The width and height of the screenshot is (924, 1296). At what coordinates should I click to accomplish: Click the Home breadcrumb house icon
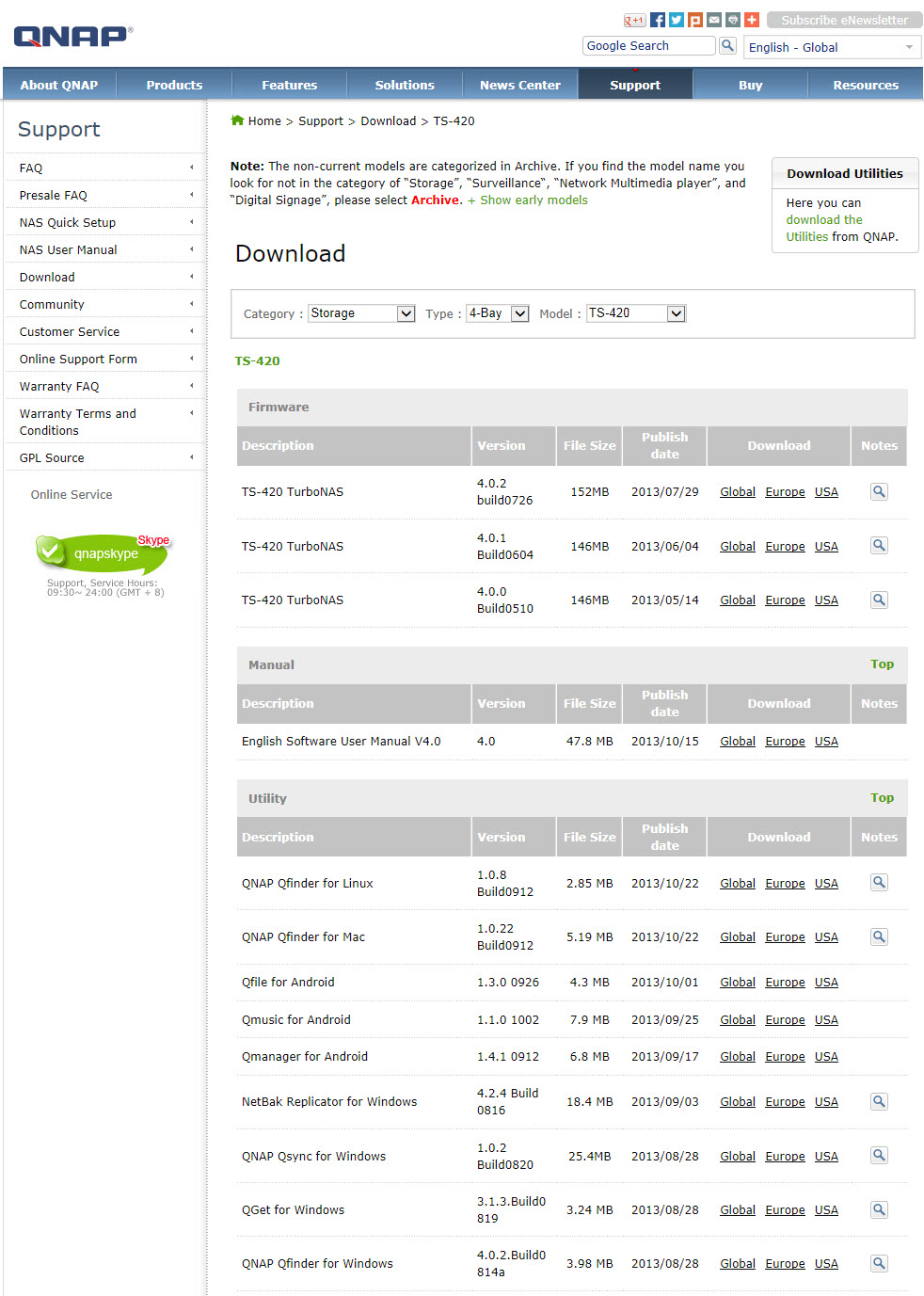point(237,120)
